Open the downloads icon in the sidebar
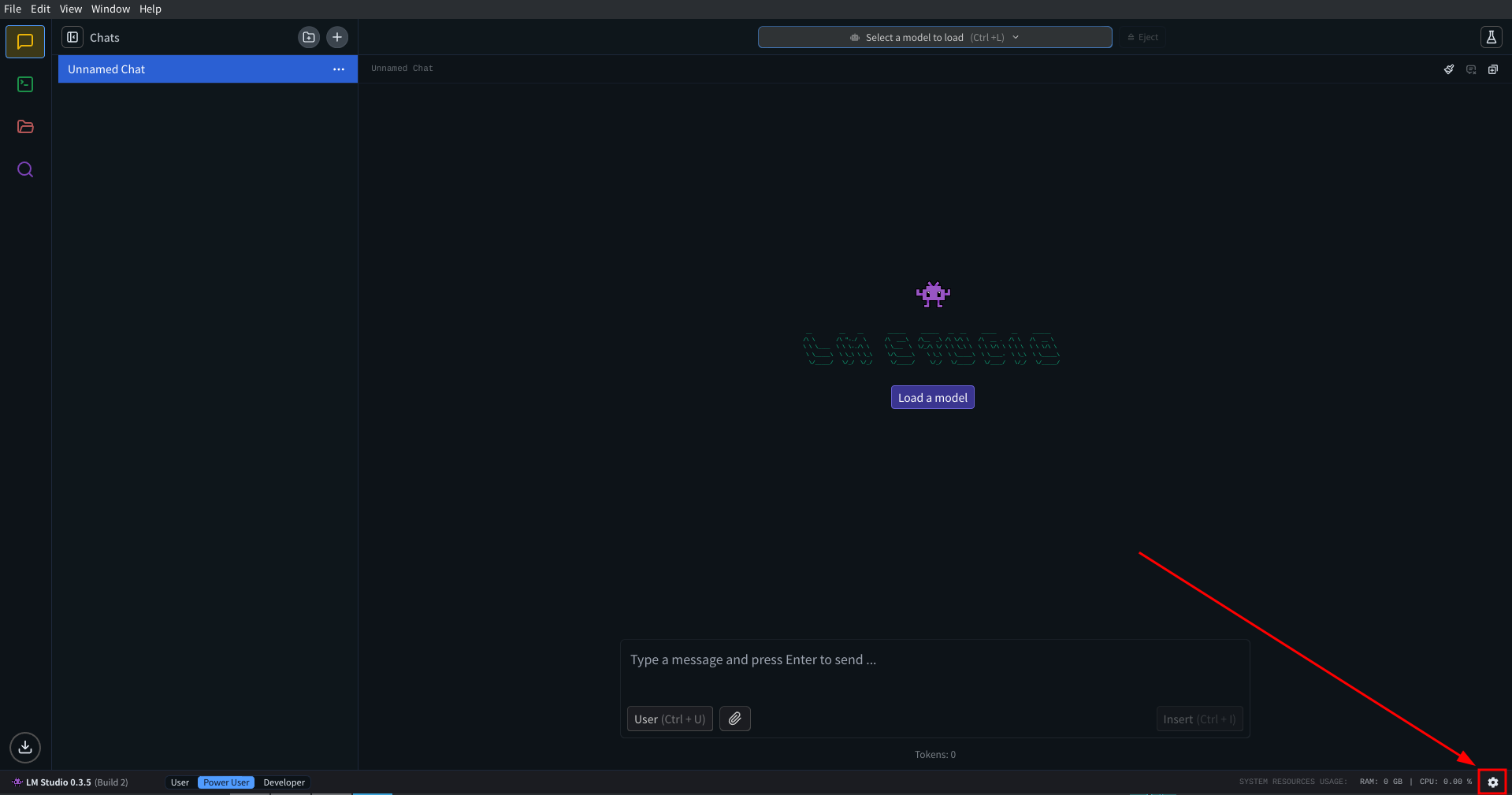1512x795 pixels. pyautogui.click(x=25, y=747)
